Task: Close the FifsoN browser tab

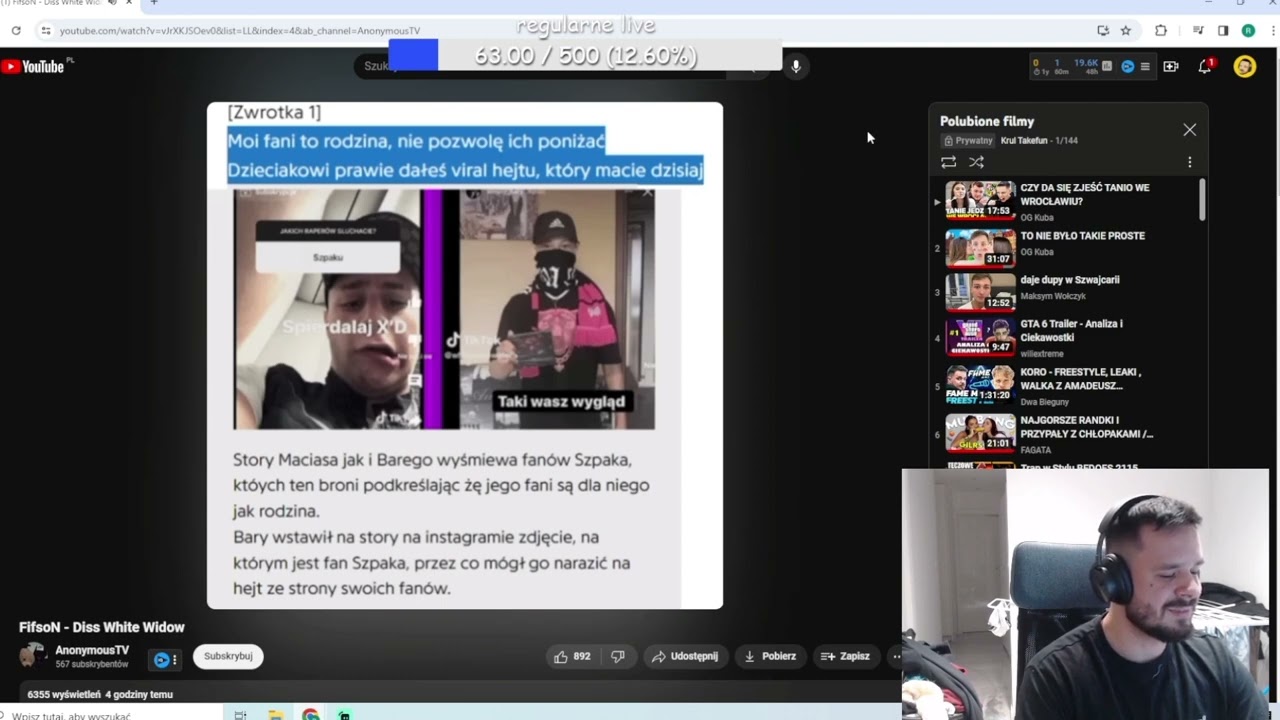Action: 129,3
